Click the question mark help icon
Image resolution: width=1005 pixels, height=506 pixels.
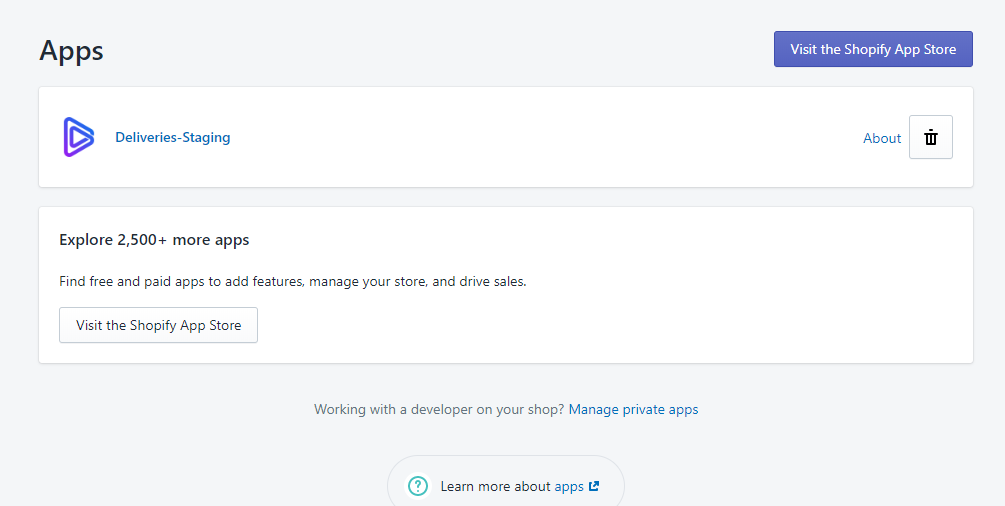(418, 486)
